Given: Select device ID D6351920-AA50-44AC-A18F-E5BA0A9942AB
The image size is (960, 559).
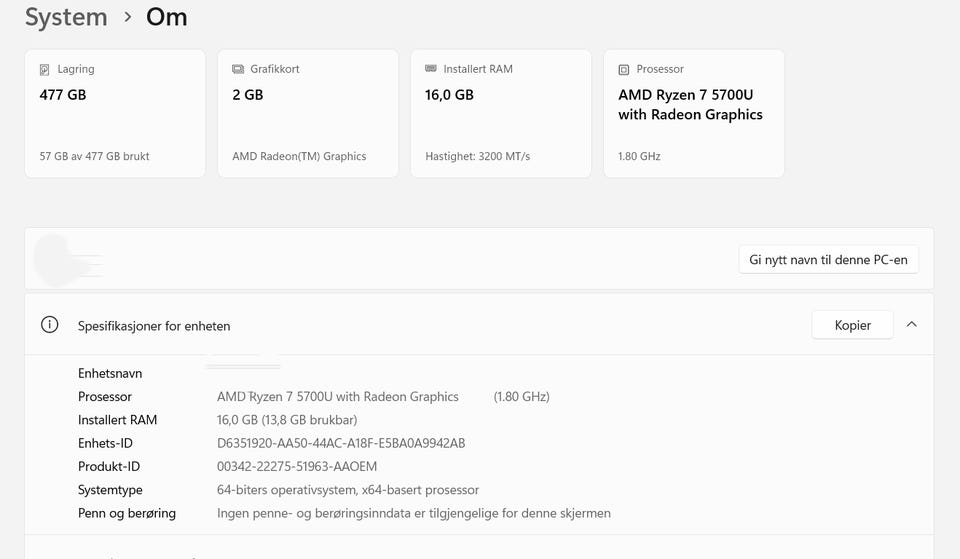Looking at the screenshot, I should coord(341,443).
